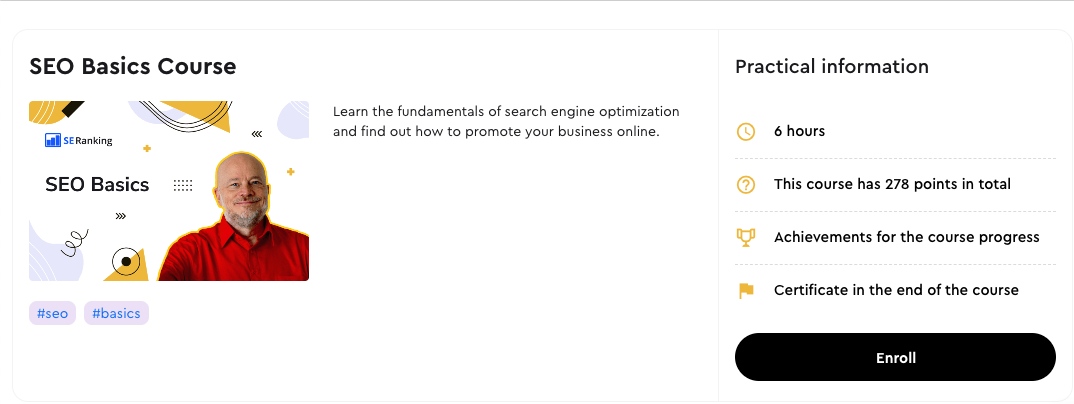Click the clock duration icon
This screenshot has height=404, width=1074.
pos(746,131)
